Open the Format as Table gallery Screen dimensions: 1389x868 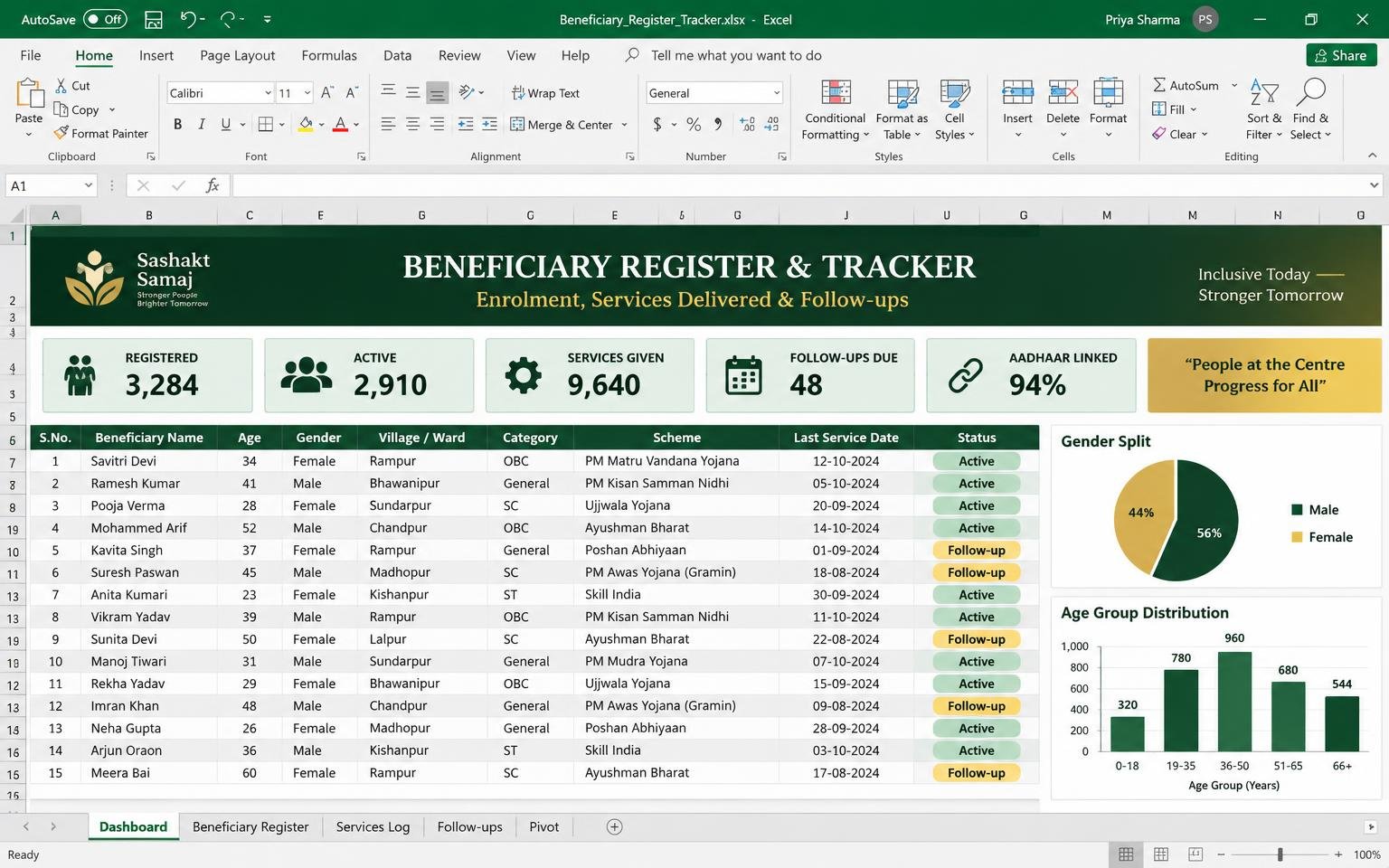point(902,108)
